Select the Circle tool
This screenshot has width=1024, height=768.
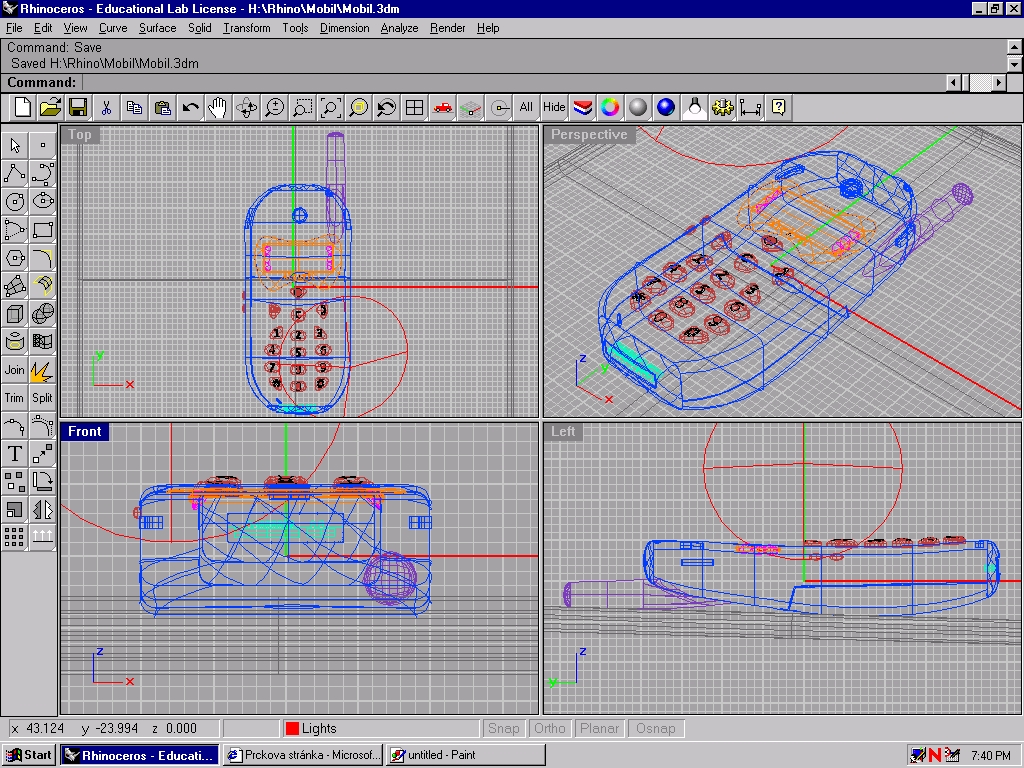click(14, 201)
